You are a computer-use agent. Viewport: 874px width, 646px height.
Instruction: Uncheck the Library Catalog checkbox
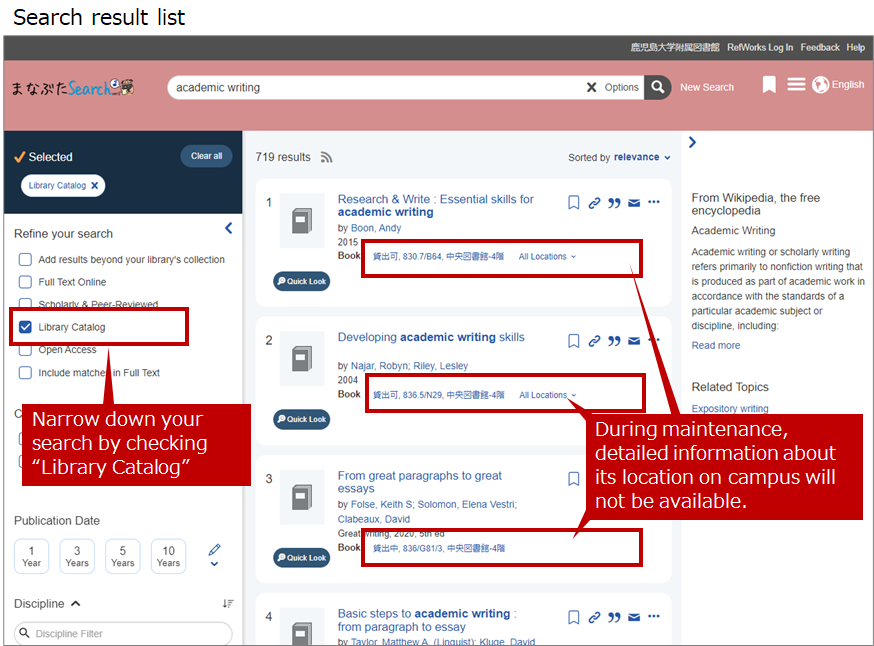tap(25, 327)
